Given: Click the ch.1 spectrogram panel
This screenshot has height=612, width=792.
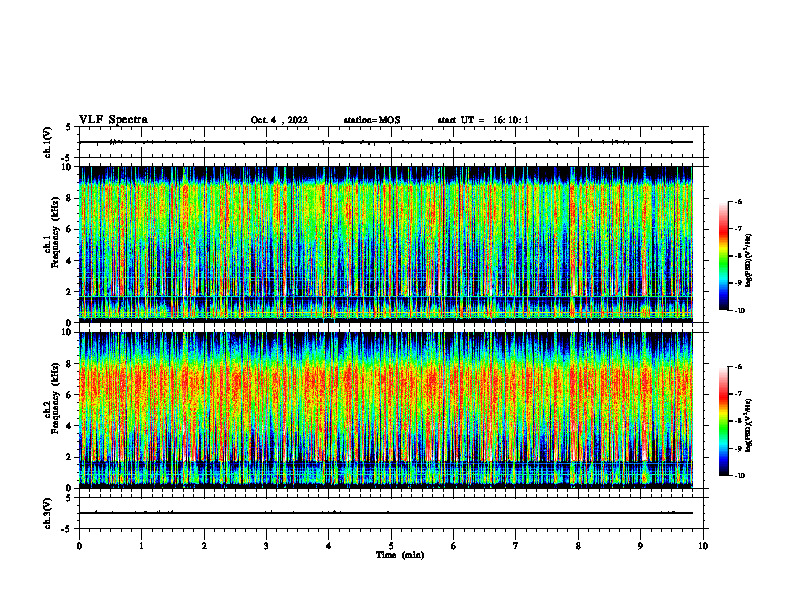Looking at the screenshot, I should point(385,244).
